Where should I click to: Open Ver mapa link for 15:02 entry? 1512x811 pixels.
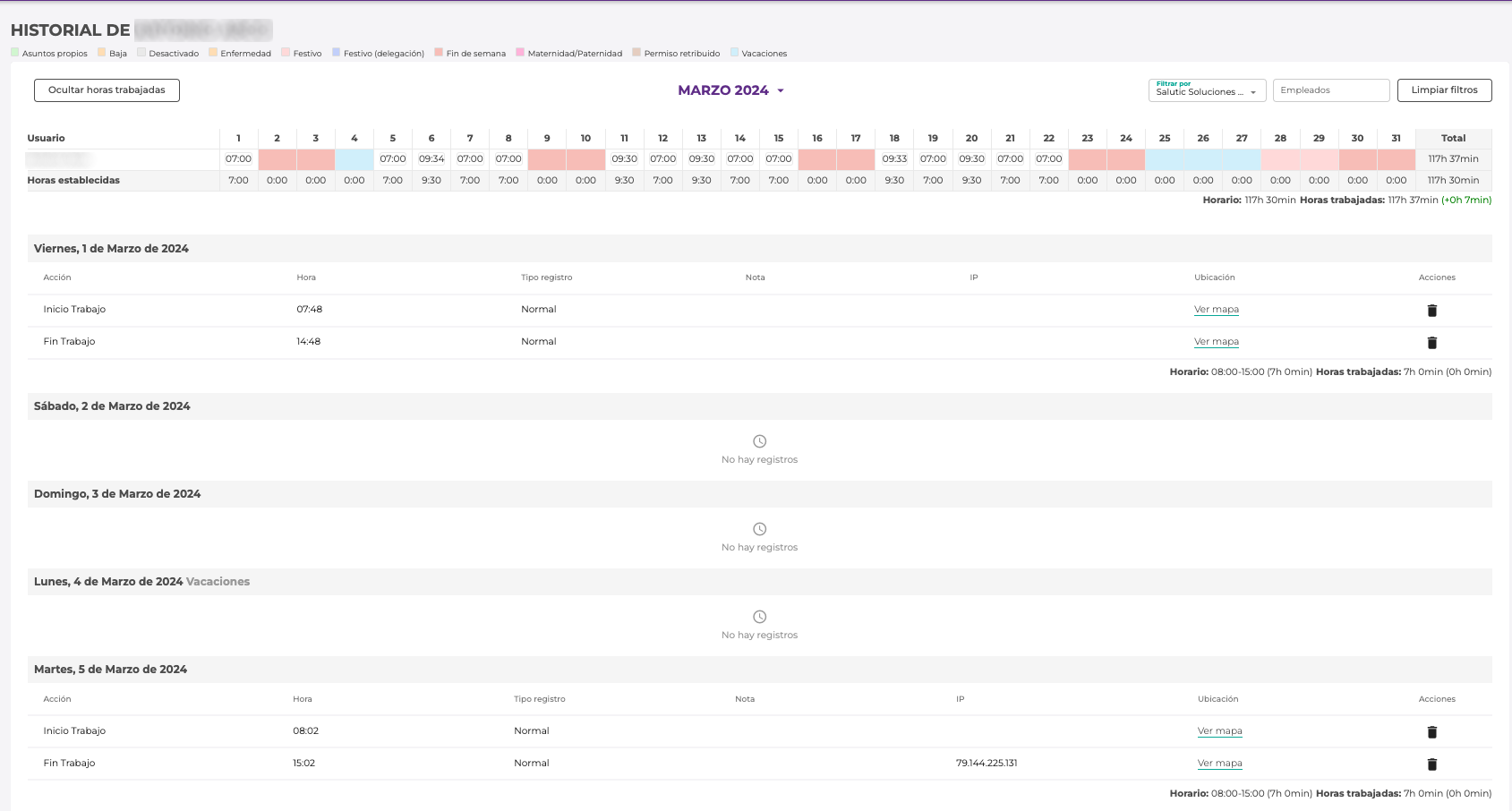tap(1219, 764)
